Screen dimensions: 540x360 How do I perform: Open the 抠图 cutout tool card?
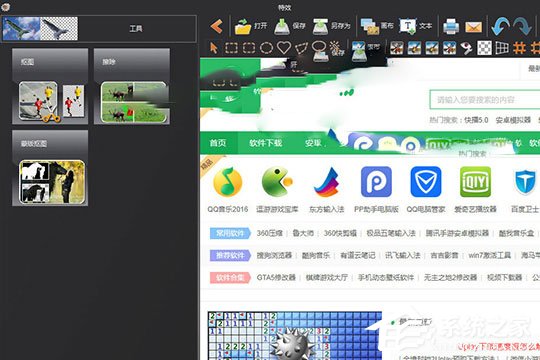(50, 86)
